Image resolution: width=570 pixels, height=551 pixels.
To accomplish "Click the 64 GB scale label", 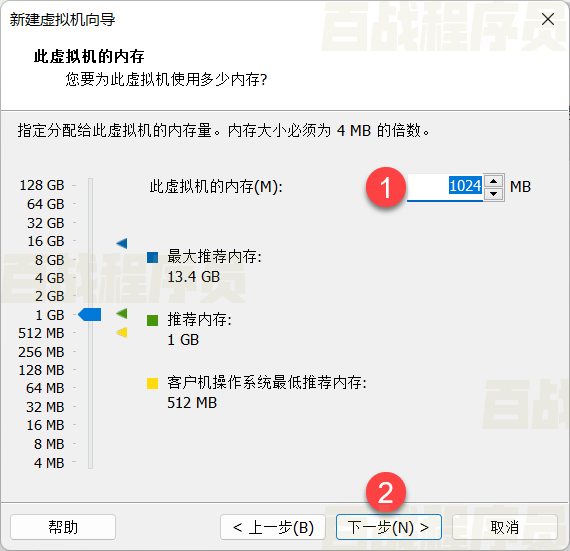I will coord(46,204).
